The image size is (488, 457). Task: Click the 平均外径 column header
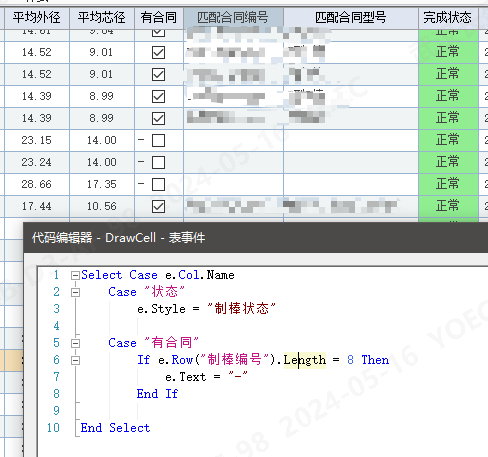37,18
